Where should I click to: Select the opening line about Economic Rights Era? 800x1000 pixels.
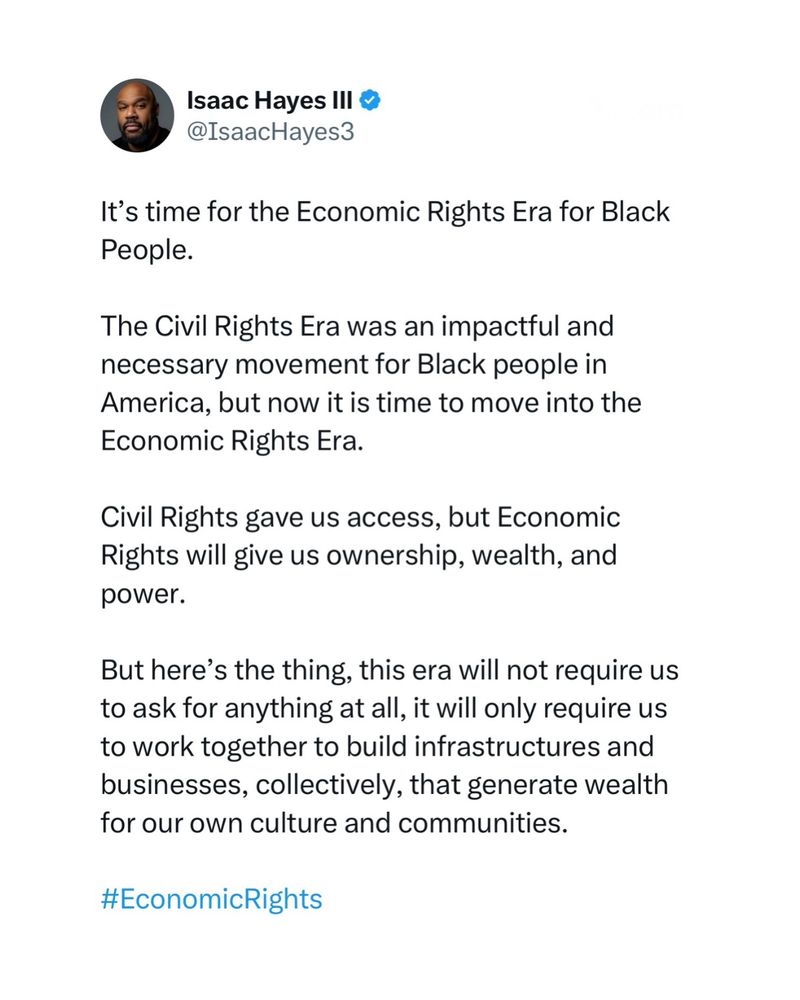[x=385, y=212]
